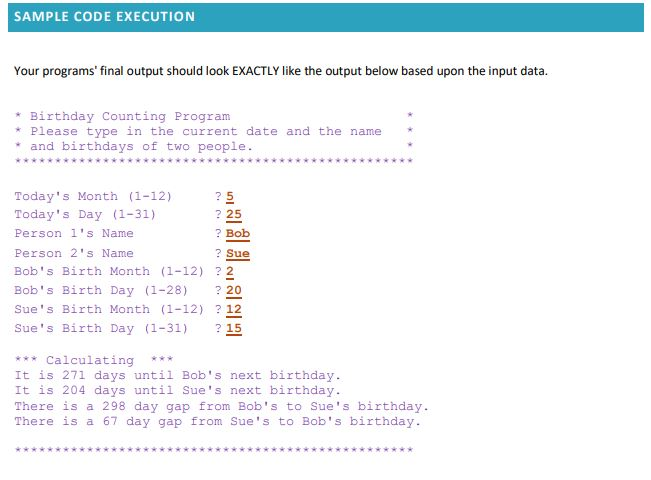The width and height of the screenshot is (651, 480).
Task: Click Sue's Birth Month value 12
Action: pyautogui.click(x=234, y=310)
